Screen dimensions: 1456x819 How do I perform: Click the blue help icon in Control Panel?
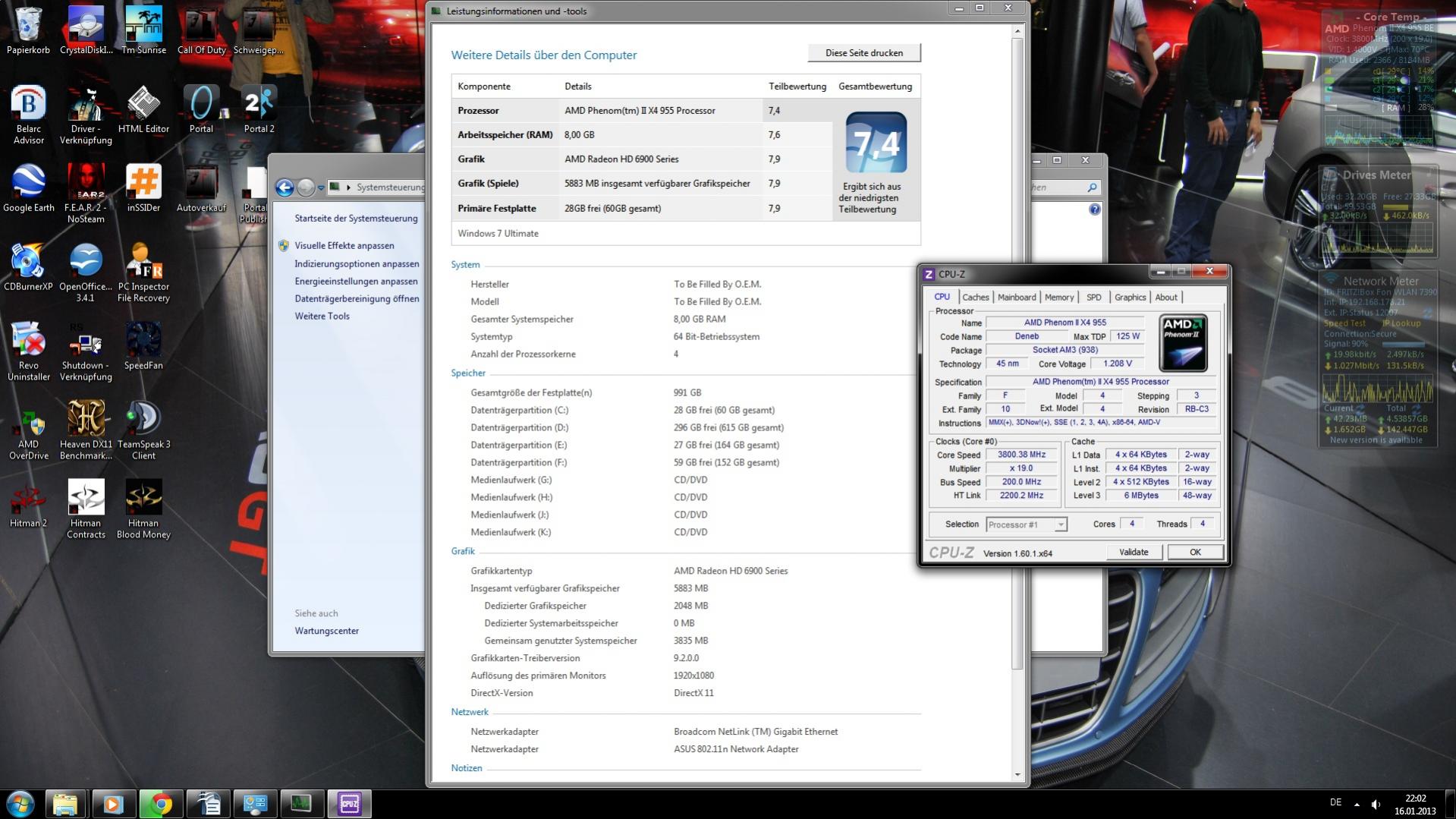tap(1094, 209)
